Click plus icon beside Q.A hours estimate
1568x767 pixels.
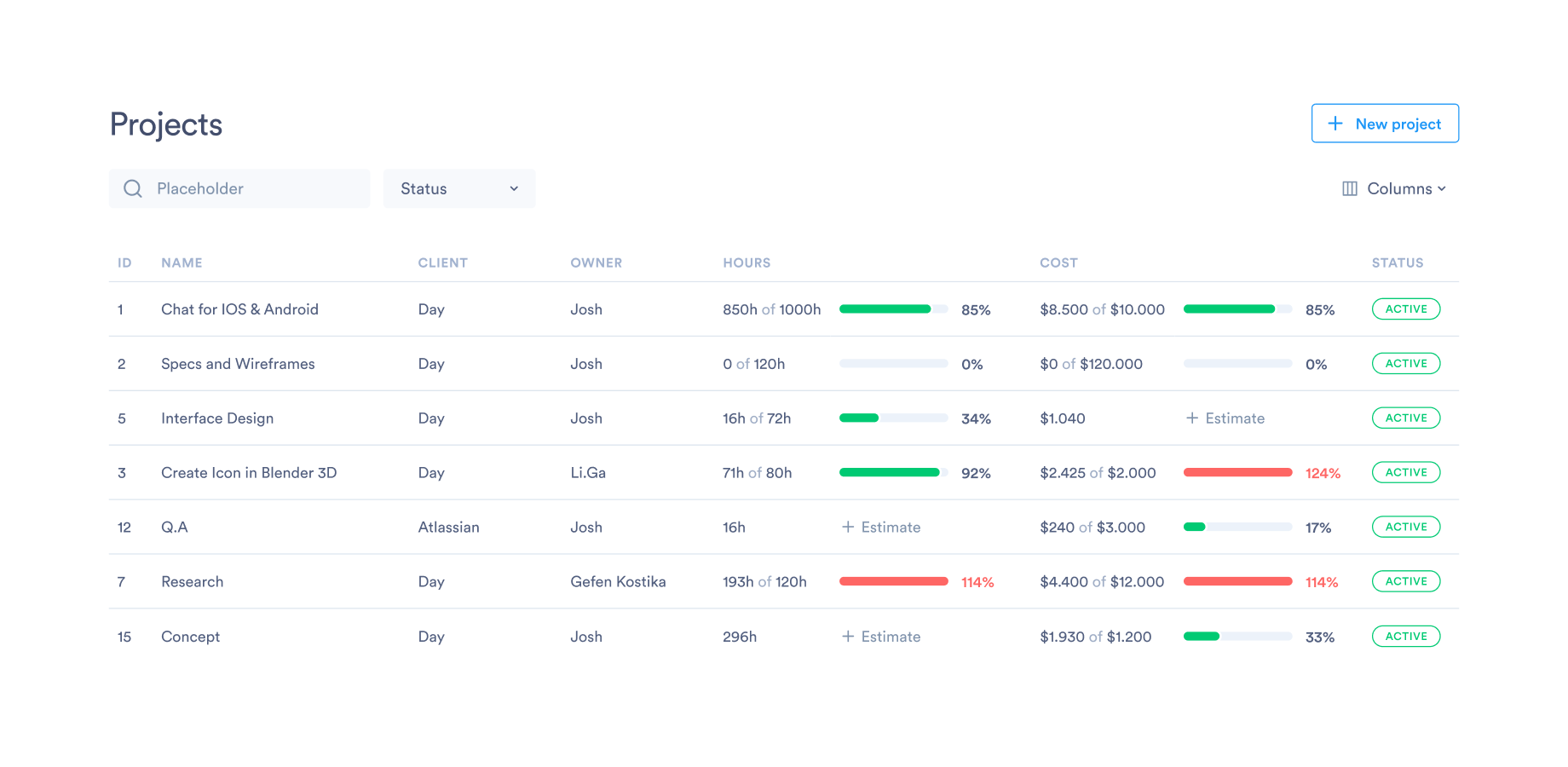click(848, 528)
